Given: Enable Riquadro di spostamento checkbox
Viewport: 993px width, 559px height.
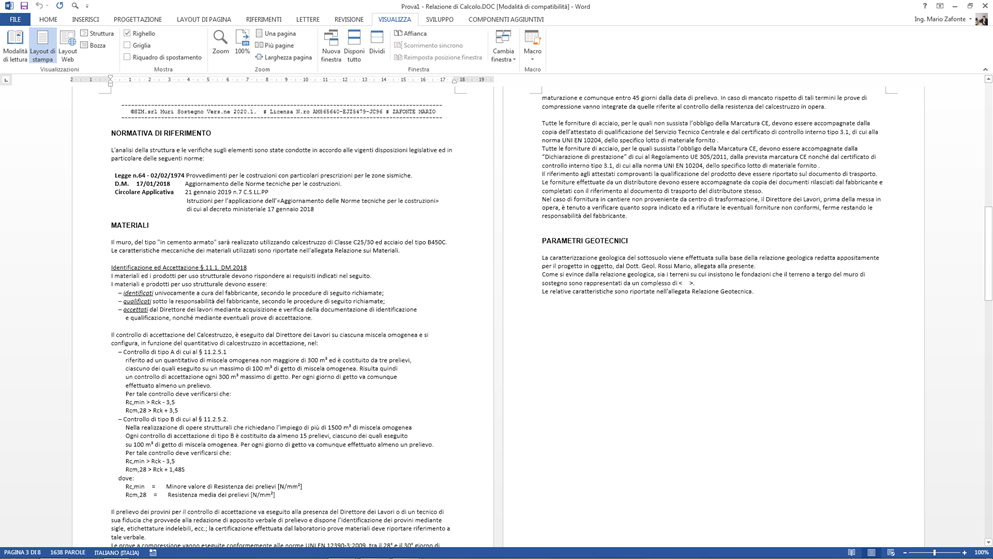Looking at the screenshot, I should point(127,57).
